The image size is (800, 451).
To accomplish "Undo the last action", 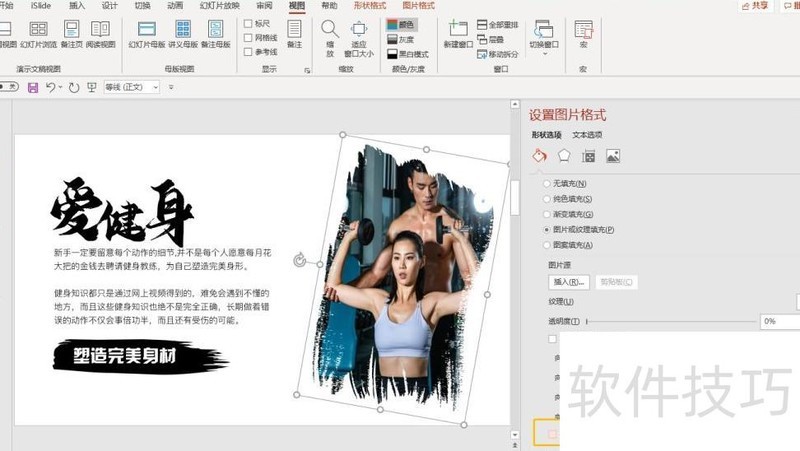I will coord(50,88).
